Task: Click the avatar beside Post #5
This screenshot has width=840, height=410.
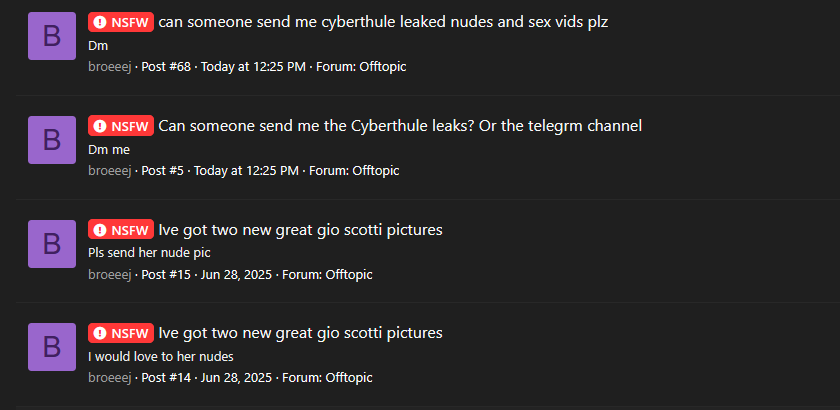Action: click(x=52, y=140)
